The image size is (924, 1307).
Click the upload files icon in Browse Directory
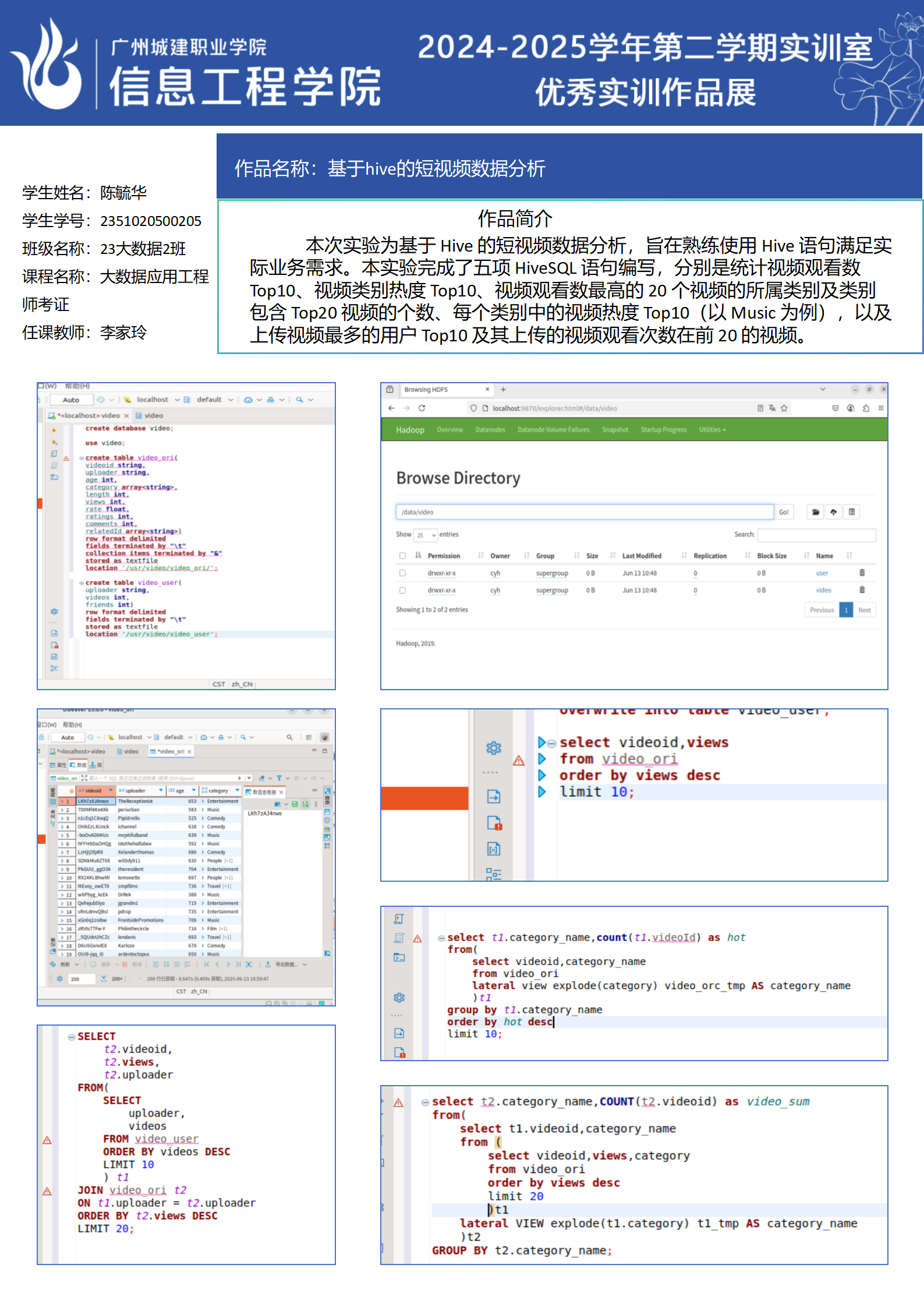(833, 512)
